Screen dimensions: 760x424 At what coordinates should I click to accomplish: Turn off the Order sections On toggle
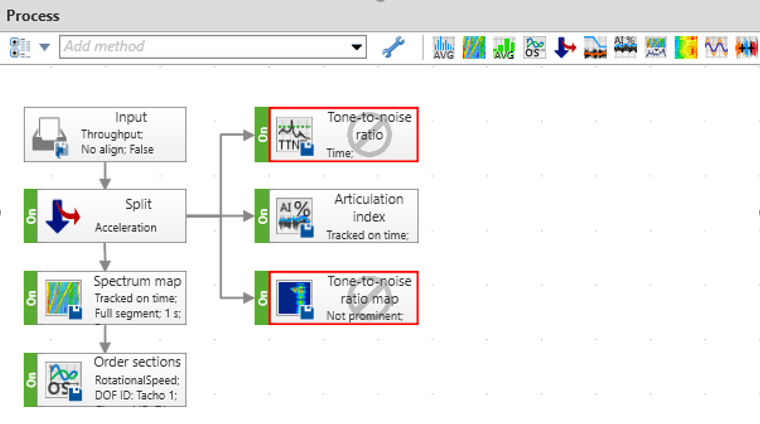31,379
